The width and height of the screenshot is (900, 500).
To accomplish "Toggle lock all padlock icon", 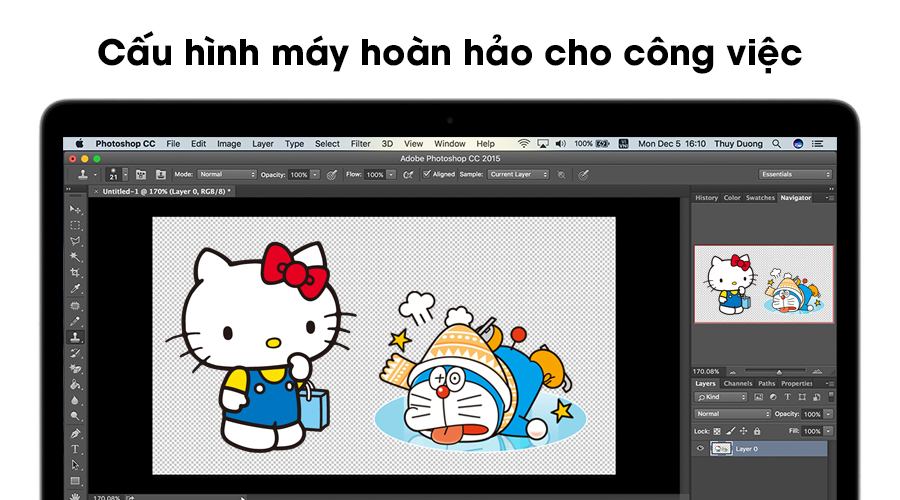I will [x=757, y=431].
